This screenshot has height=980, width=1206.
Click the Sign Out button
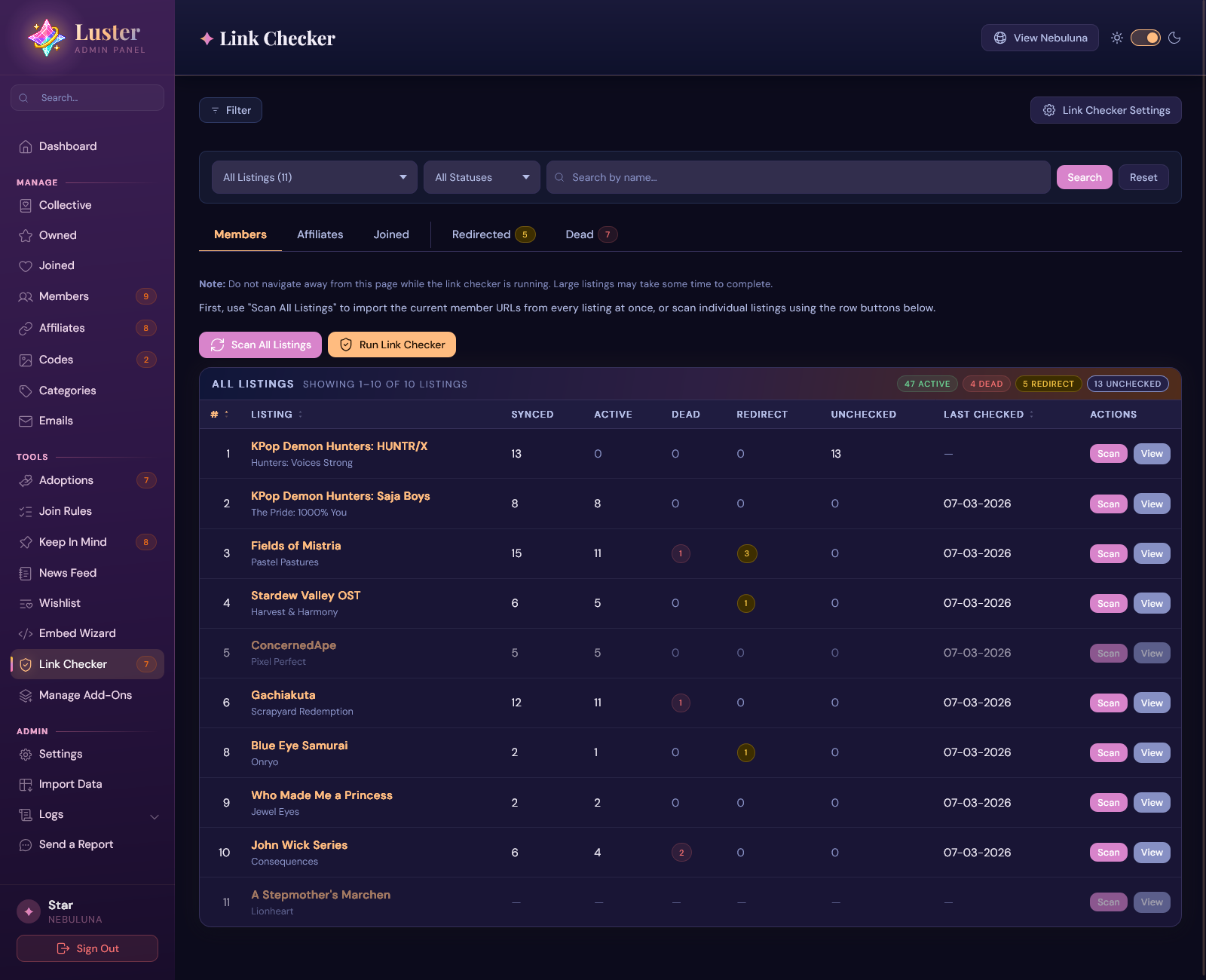(87, 948)
